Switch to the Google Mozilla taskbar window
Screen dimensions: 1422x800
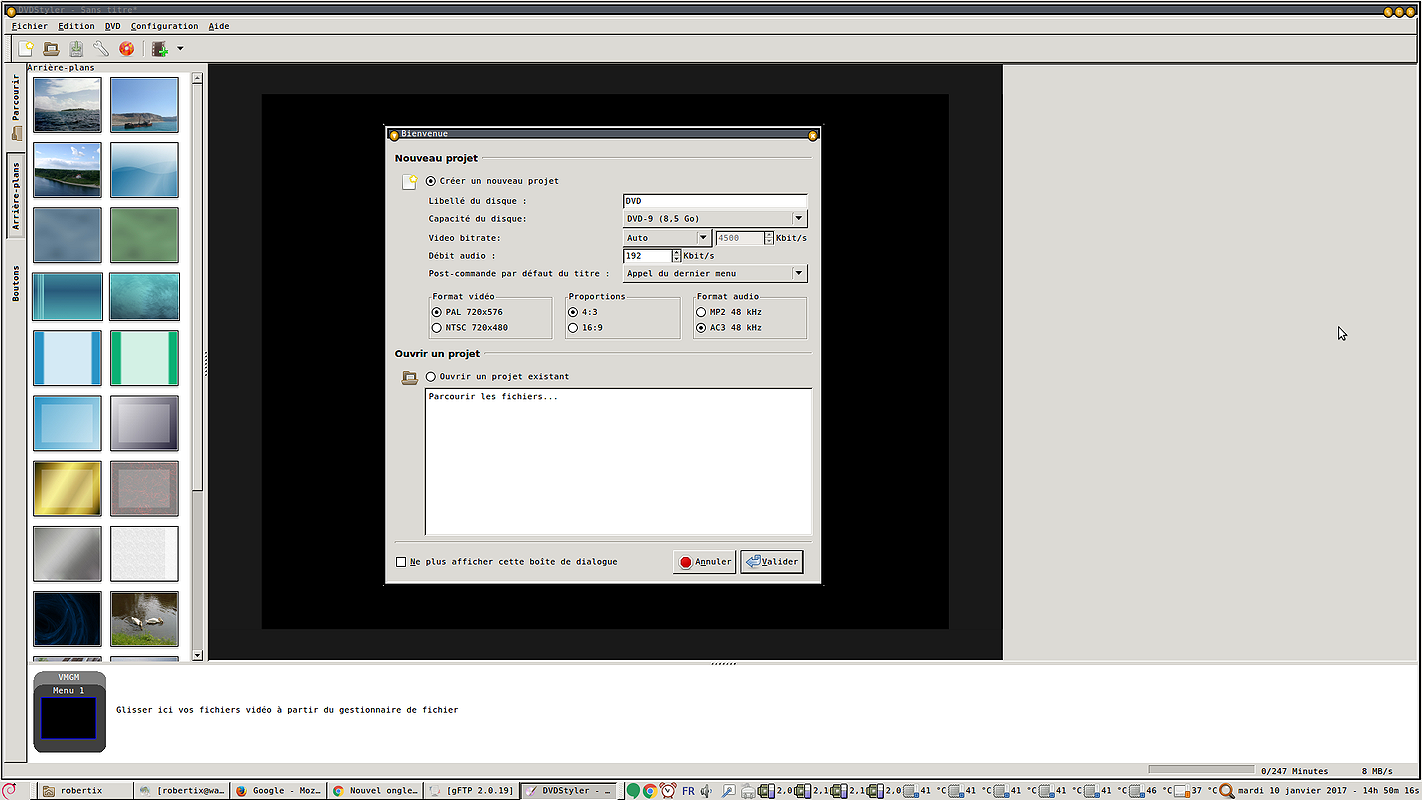pyautogui.click(x=278, y=790)
